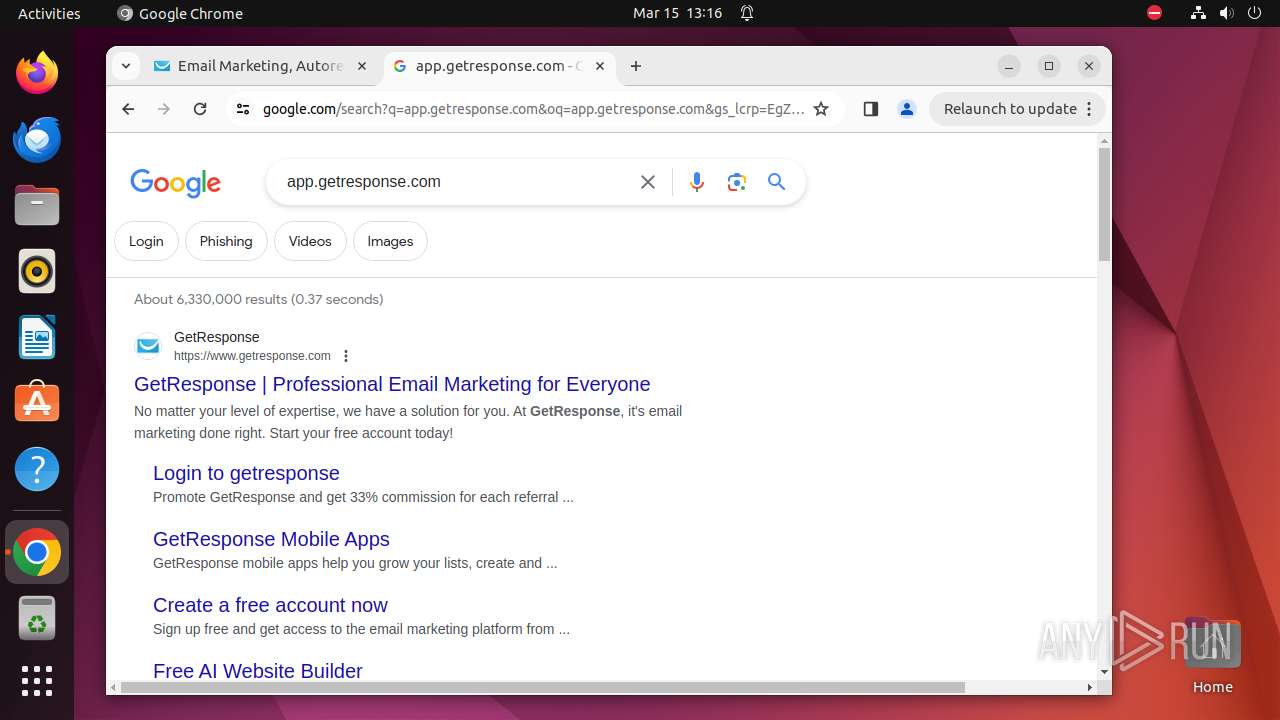This screenshot has height=720, width=1280.
Task: Filter results by Videos chip
Action: [310, 241]
